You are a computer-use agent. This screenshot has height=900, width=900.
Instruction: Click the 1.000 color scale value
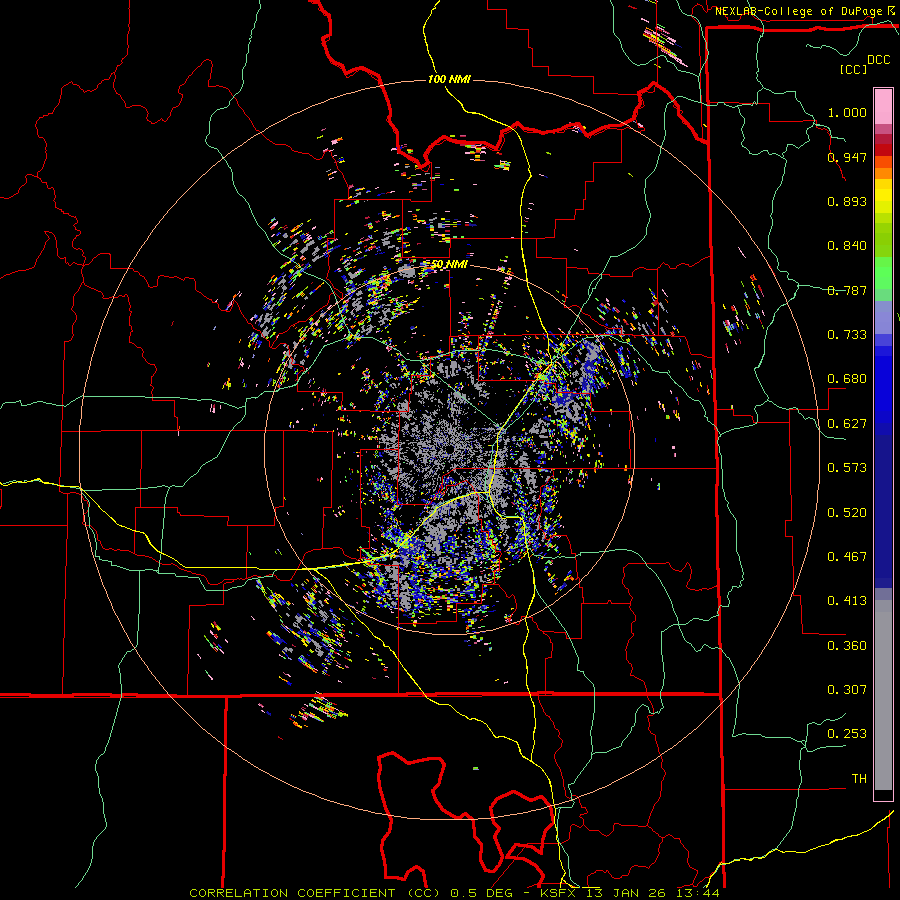tap(847, 112)
